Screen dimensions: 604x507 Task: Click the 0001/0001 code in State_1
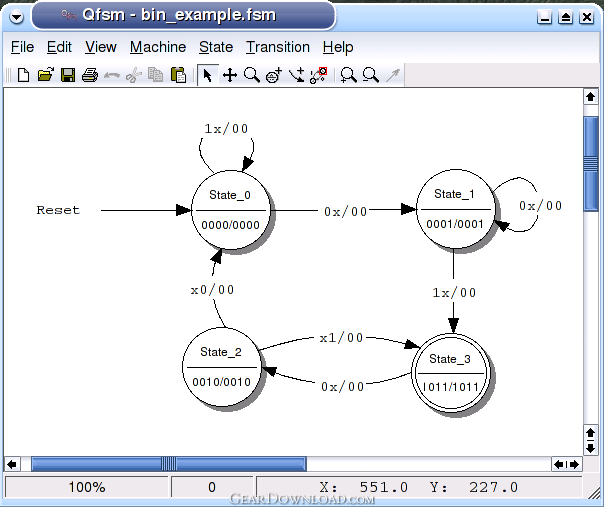[x=455, y=224]
